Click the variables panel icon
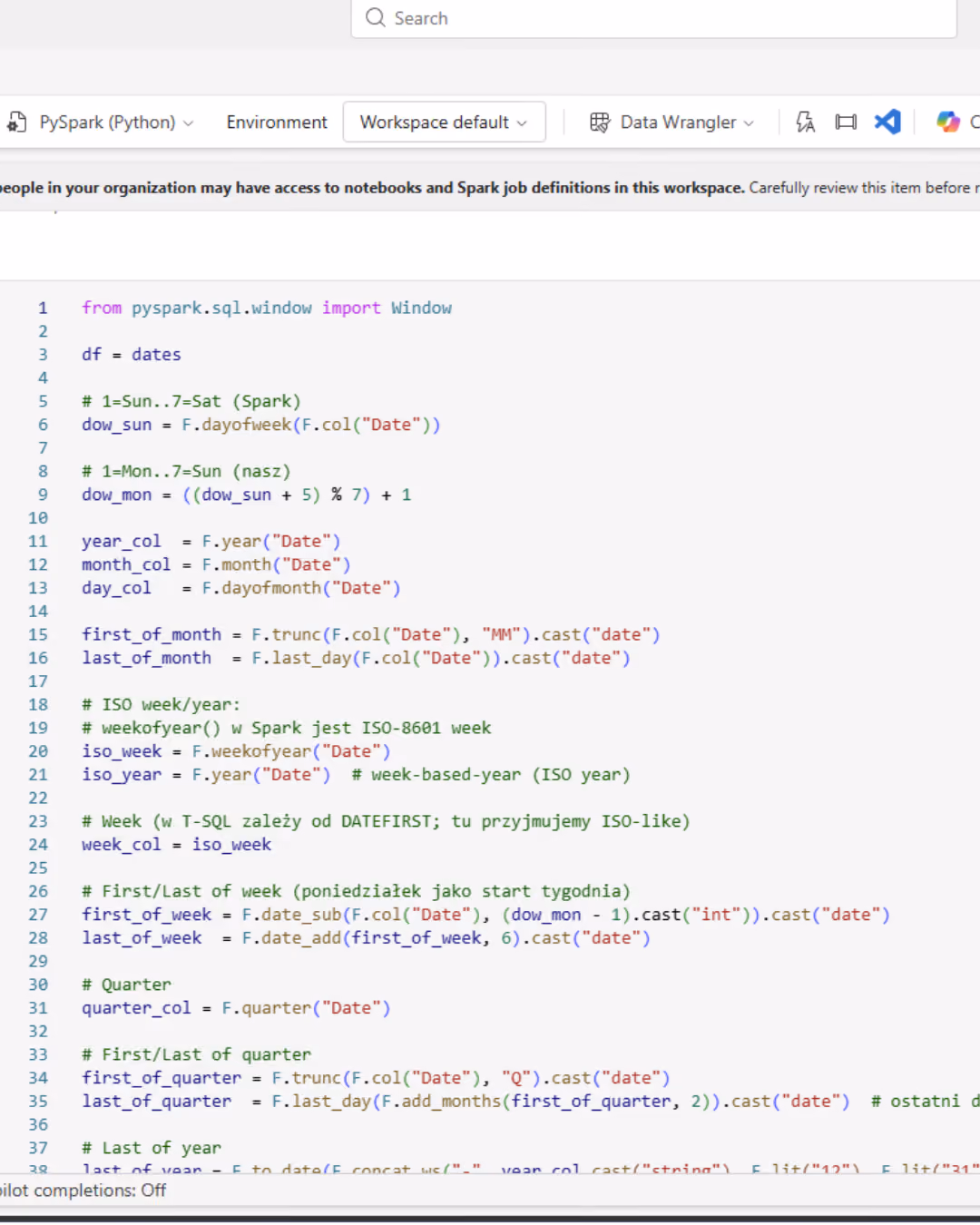 click(846, 122)
